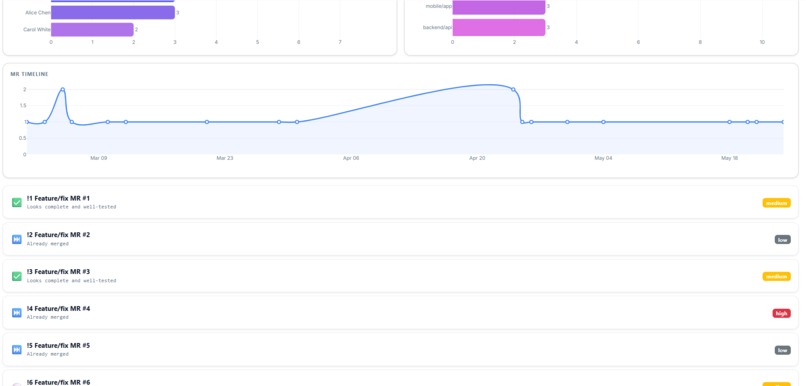Viewport: 806px width, 386px height.
Task: Click the 'May 04' timeline date label
Action: coord(603,158)
